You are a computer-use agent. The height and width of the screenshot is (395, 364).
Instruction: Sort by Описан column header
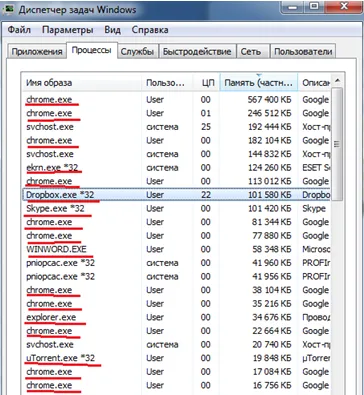[315, 83]
